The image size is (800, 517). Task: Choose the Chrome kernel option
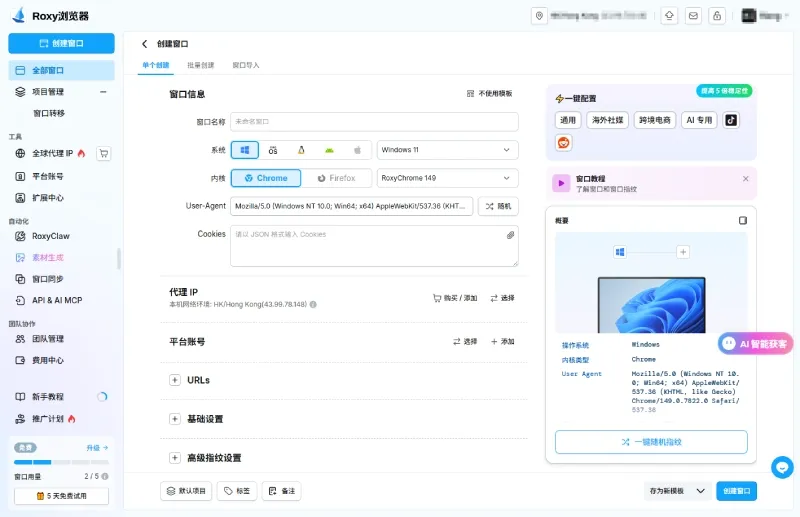pyautogui.click(x=266, y=178)
